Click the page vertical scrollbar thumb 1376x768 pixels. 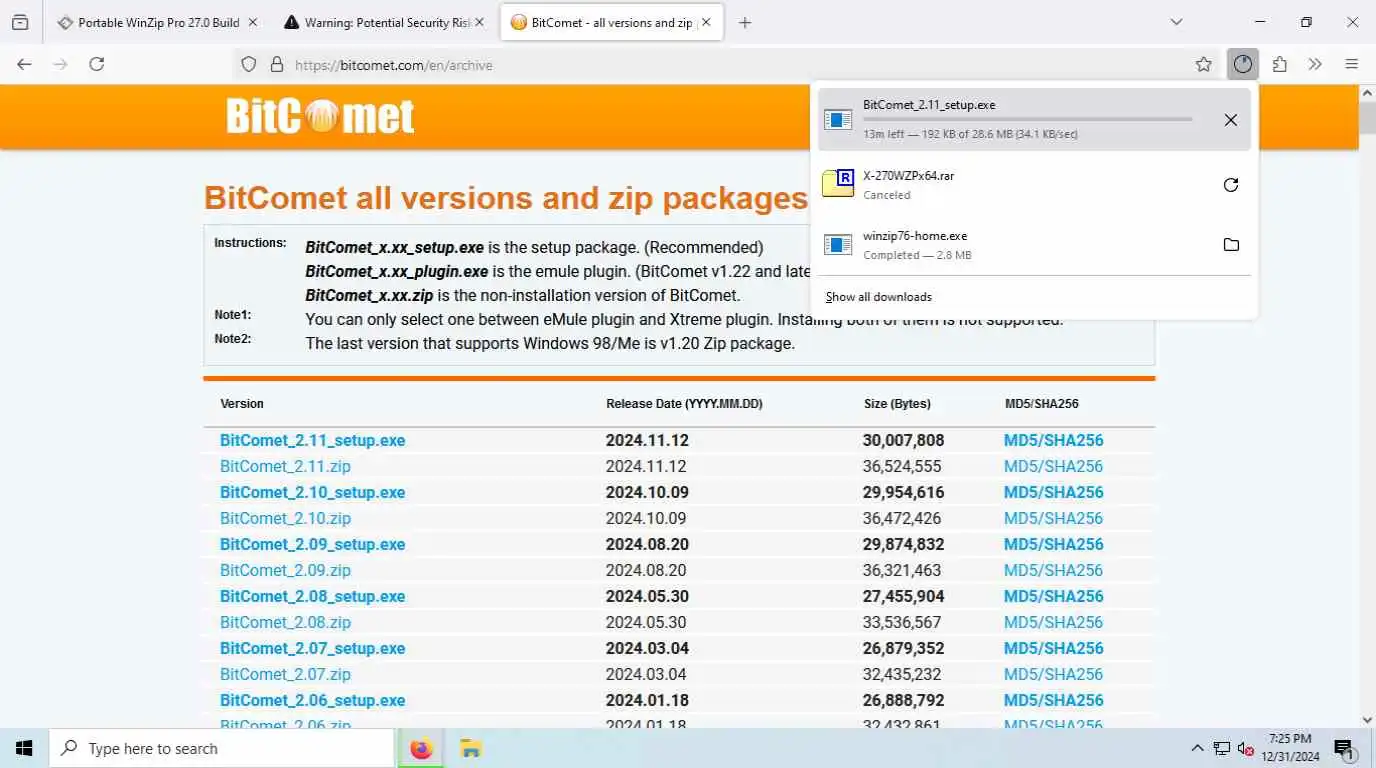coord(1368,118)
